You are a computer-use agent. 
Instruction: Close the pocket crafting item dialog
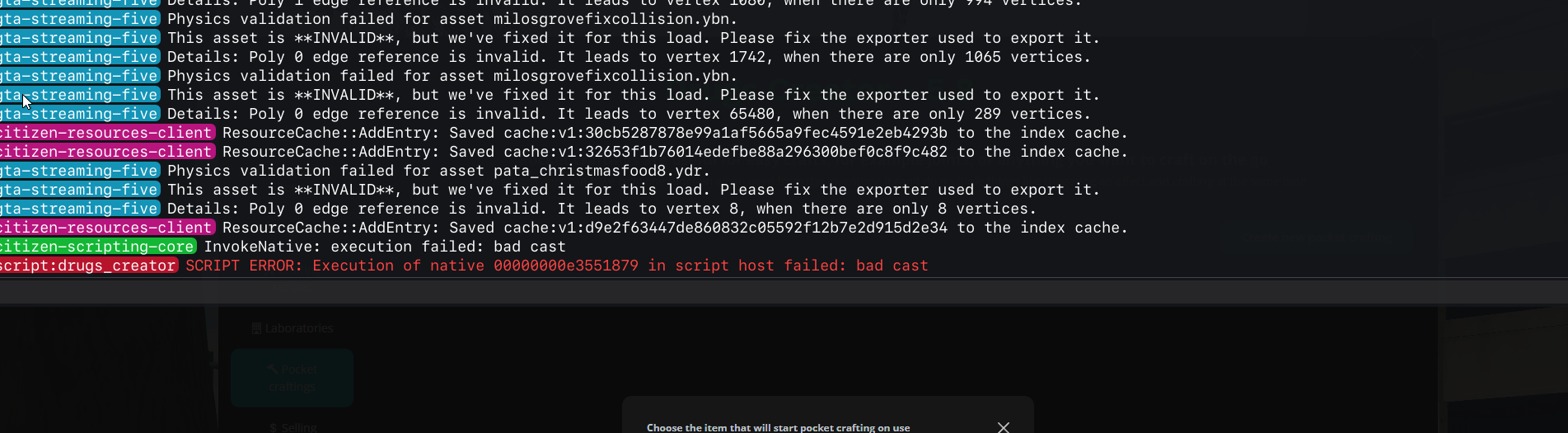click(x=1003, y=426)
